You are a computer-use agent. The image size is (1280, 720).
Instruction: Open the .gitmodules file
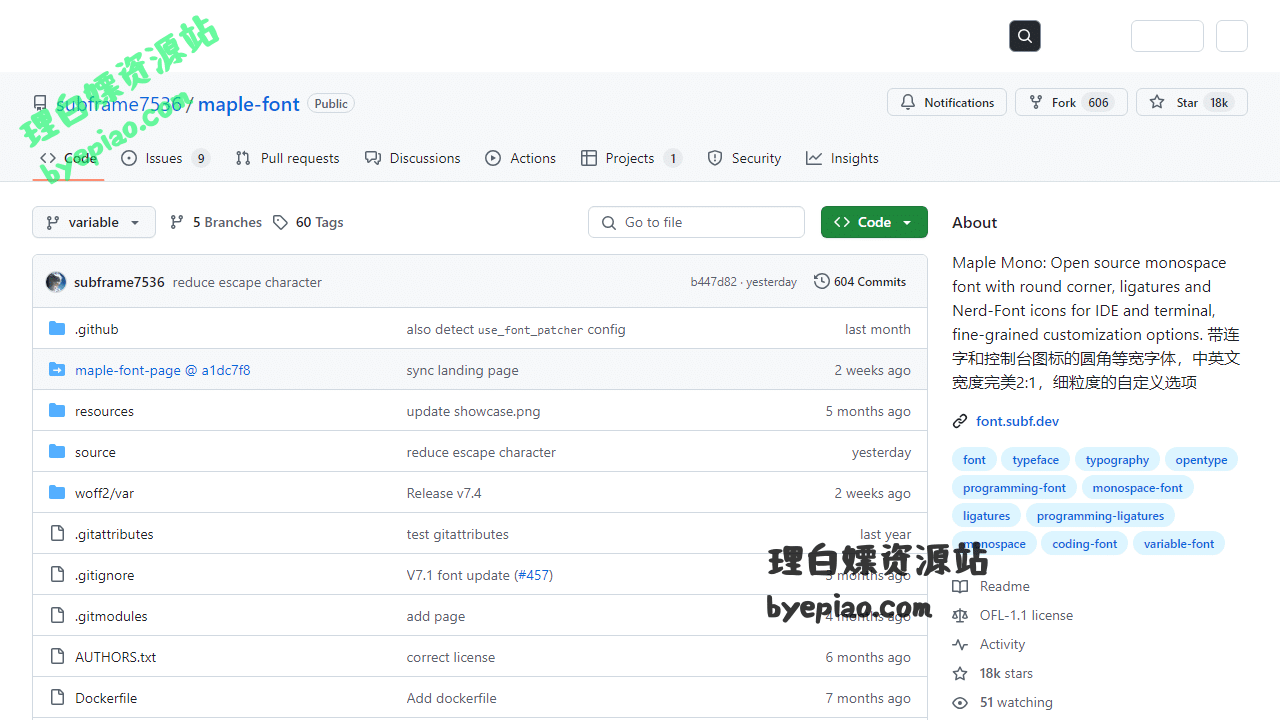(111, 616)
